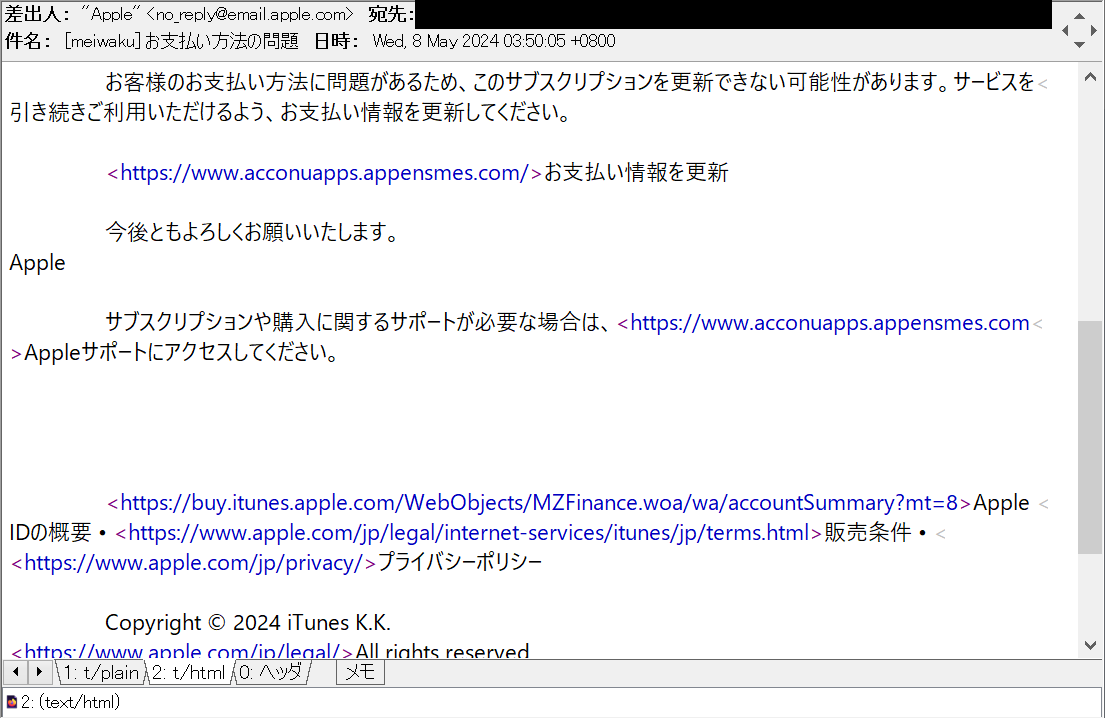Screen dimensions: 1105x718
Task: Open the apple.com/jp/privacy link
Action: 193,562
